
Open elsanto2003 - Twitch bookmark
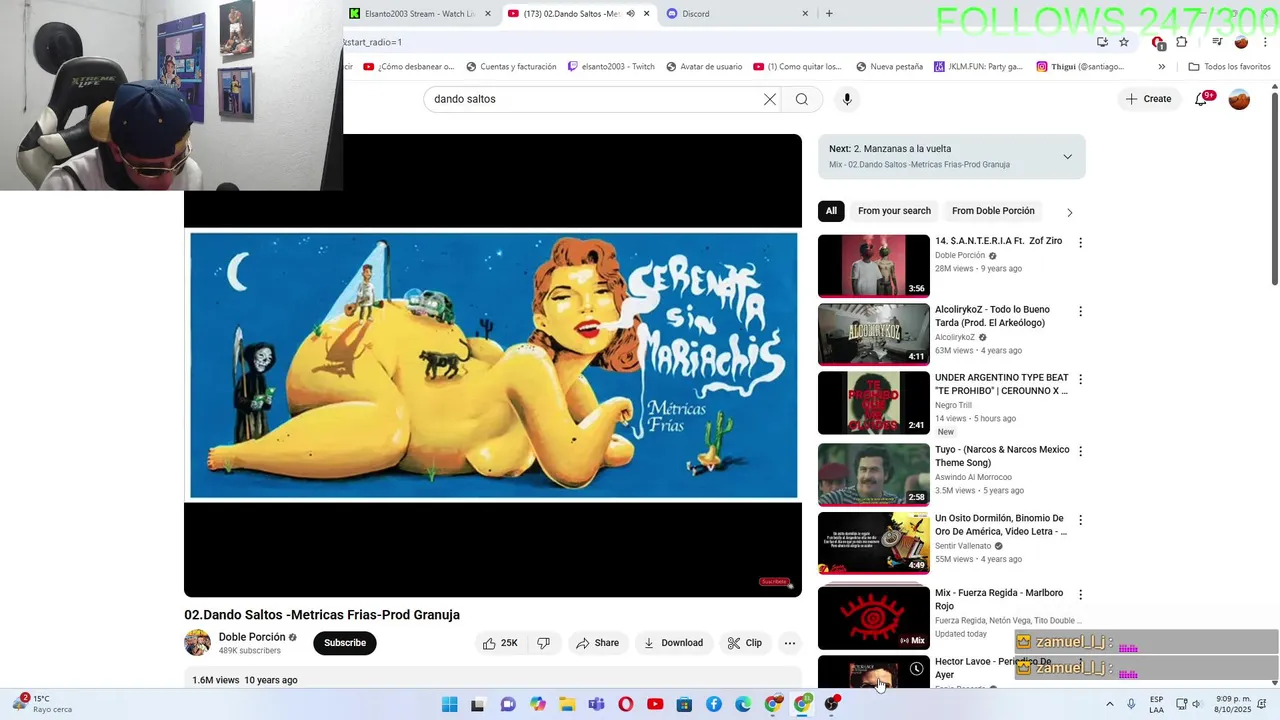click(610, 67)
